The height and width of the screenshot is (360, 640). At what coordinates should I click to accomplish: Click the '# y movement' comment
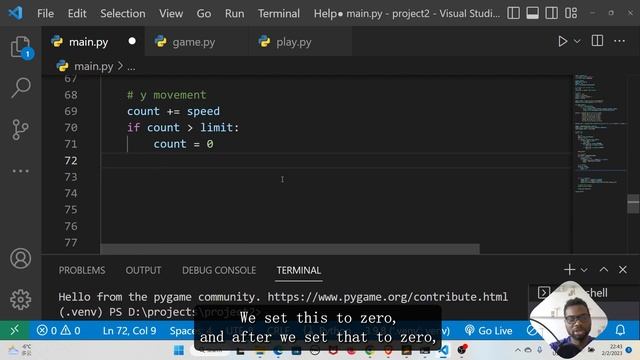[x=167, y=95]
